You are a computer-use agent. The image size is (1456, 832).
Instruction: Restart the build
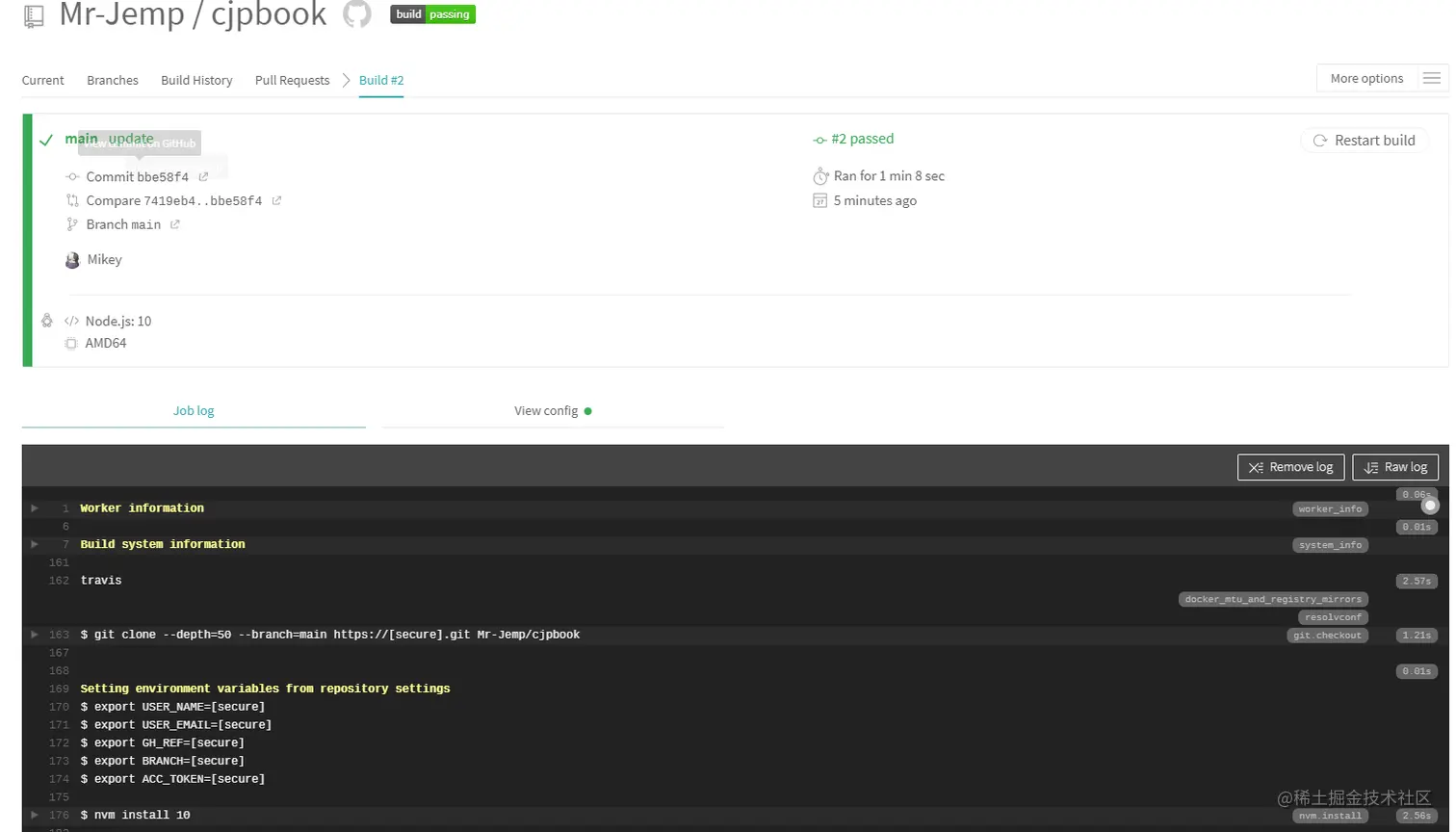pyautogui.click(x=1364, y=141)
